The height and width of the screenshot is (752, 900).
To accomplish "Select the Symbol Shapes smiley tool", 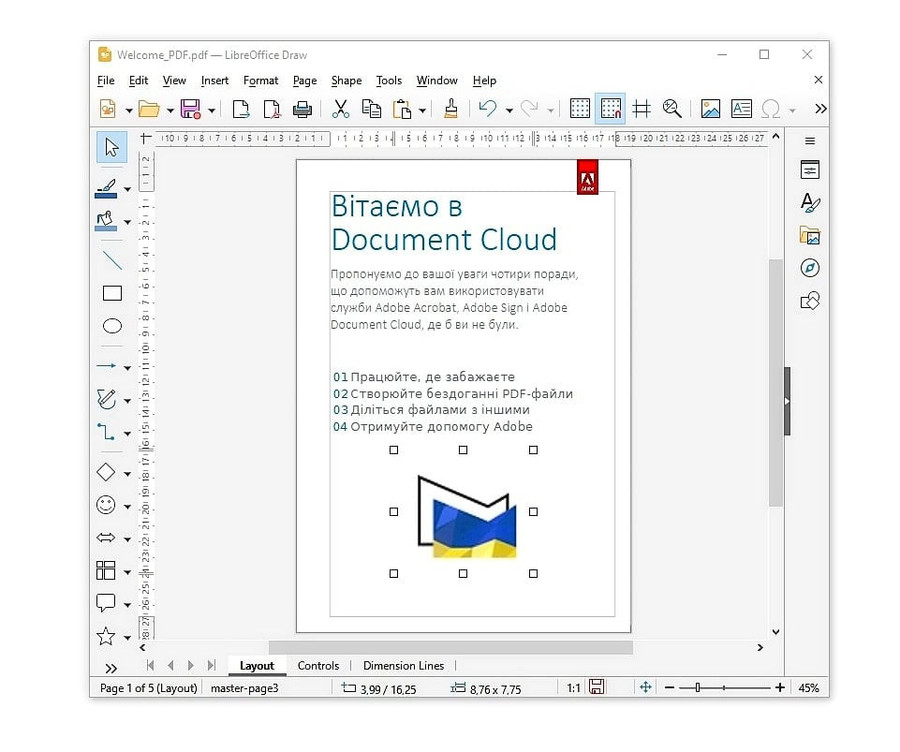I will pyautogui.click(x=106, y=505).
